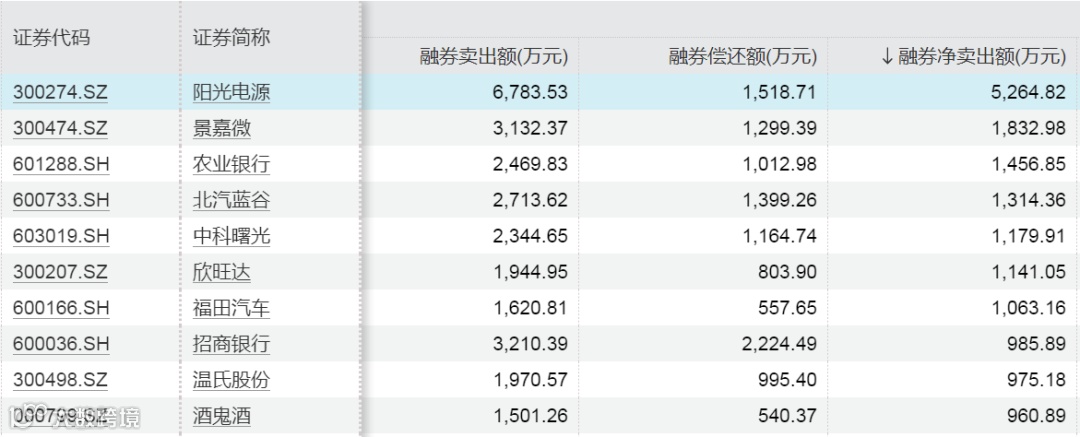Screen dimensions: 1080x437
Task: Select cell with value 995.40
Action: click(x=788, y=380)
